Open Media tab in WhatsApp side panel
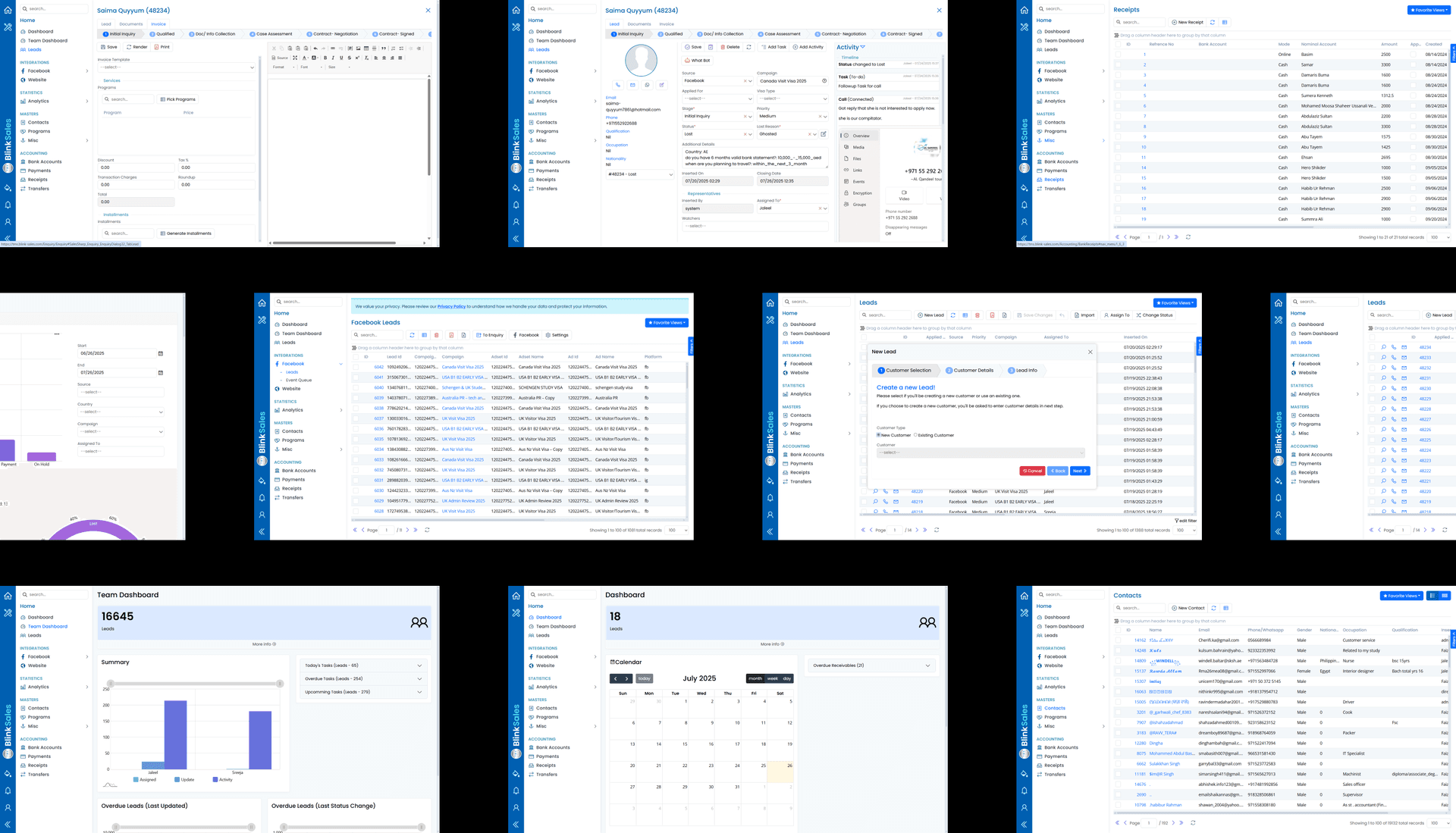 click(x=858, y=147)
